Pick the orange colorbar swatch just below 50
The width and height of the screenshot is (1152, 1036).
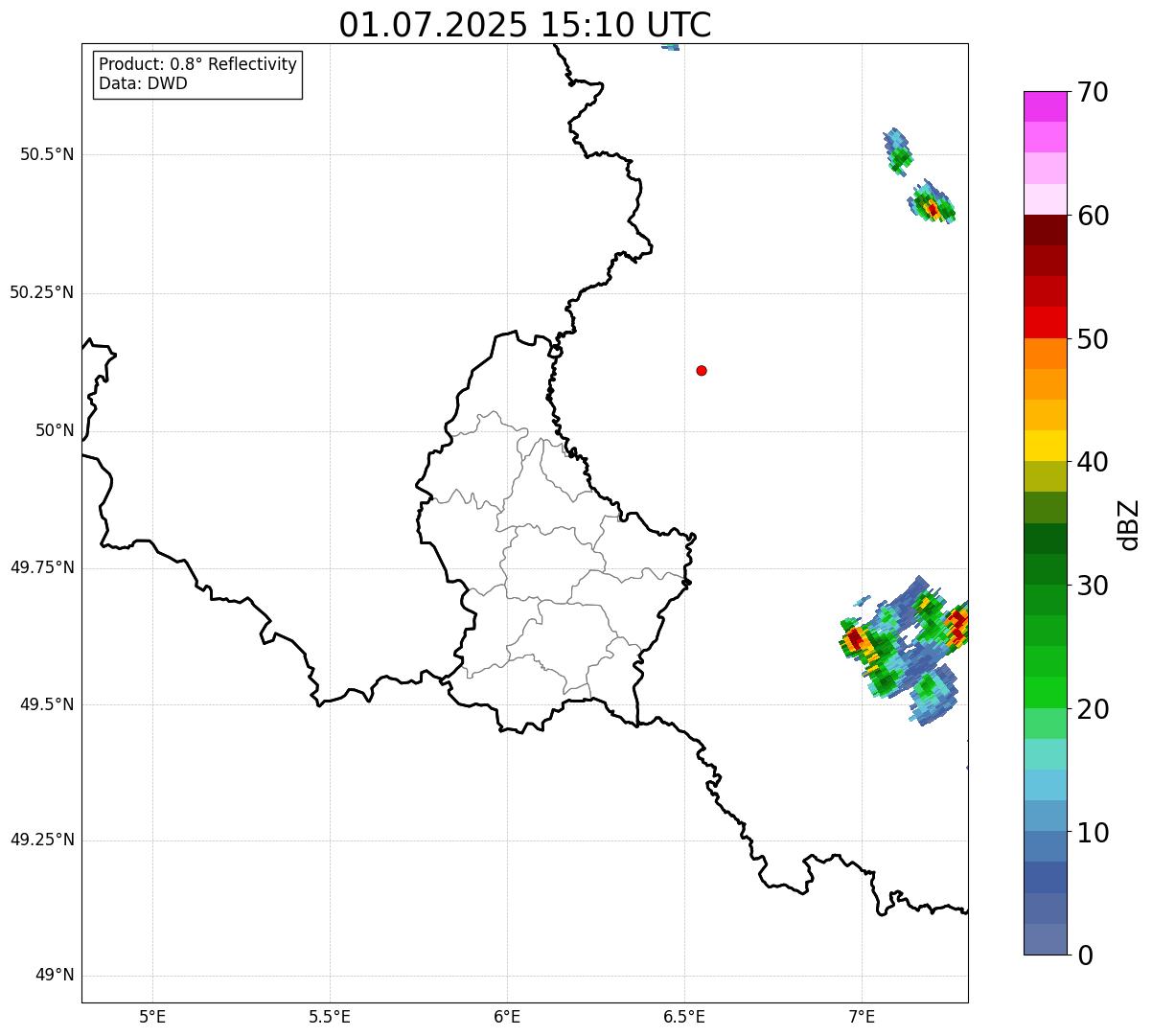coord(1045,354)
